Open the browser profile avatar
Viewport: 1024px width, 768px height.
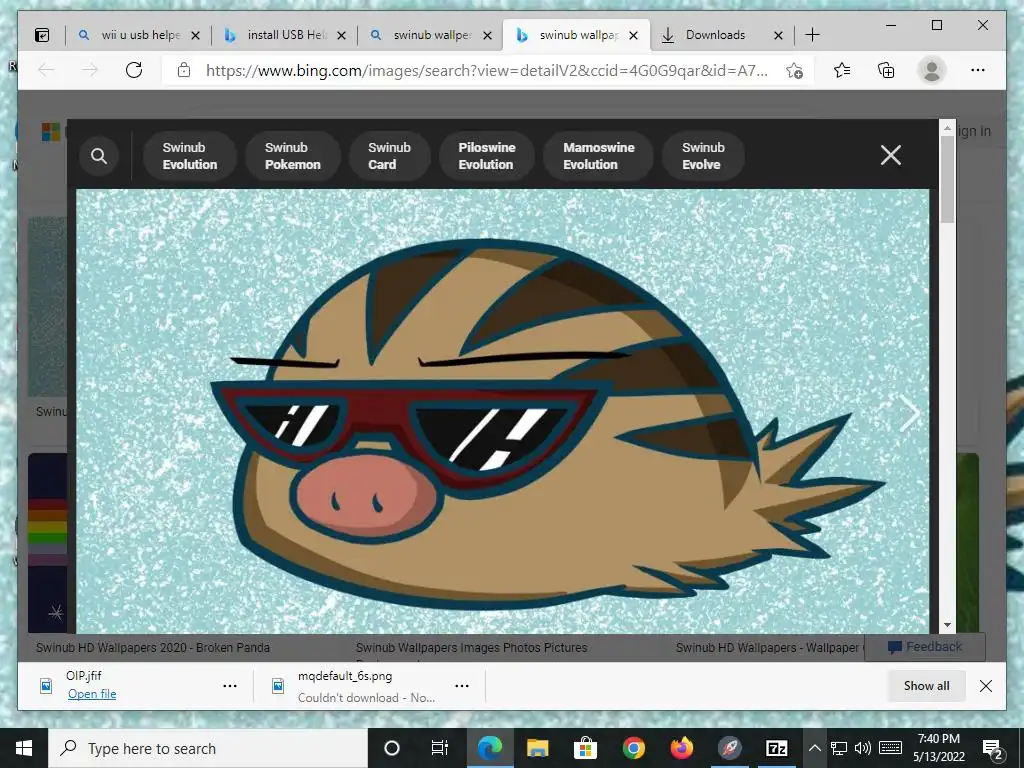point(932,70)
